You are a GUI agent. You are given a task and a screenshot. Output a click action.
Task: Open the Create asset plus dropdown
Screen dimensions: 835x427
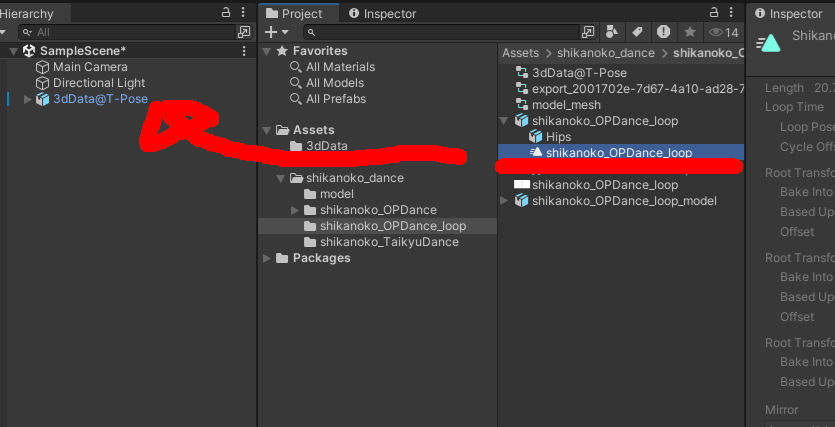coord(276,32)
